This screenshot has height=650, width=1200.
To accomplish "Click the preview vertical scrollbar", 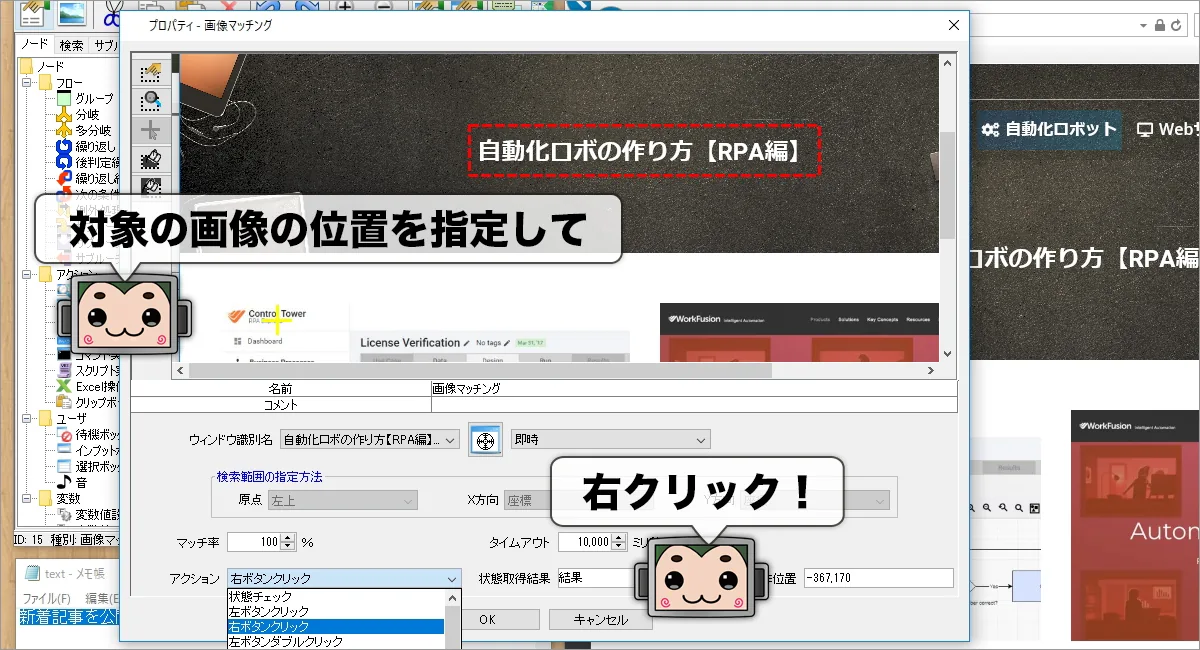I will click(x=947, y=186).
